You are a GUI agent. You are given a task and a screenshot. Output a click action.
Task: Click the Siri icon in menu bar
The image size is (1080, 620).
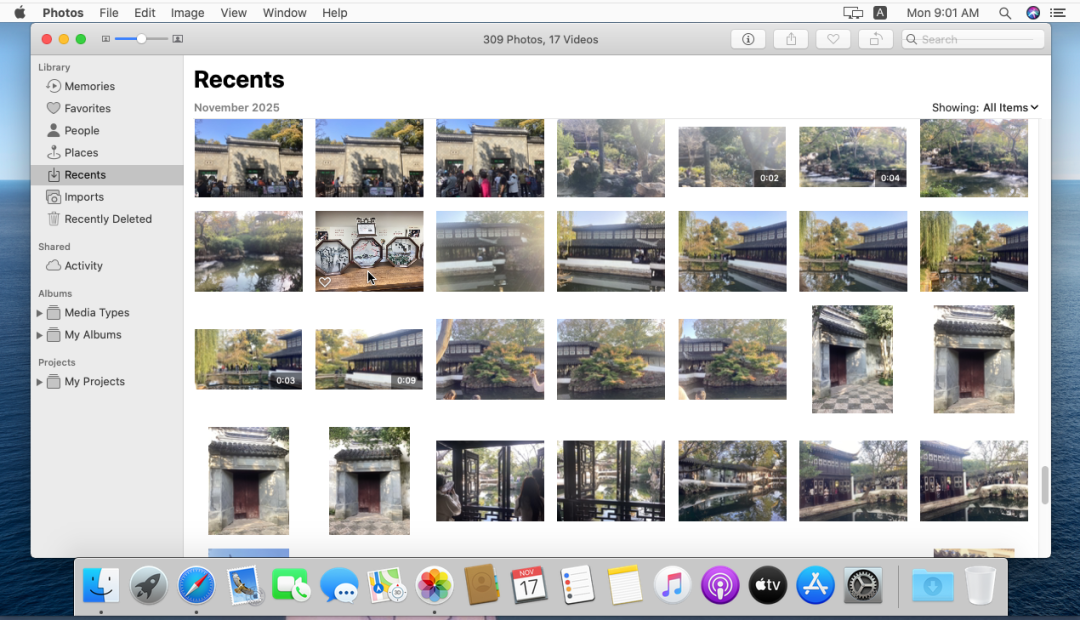pyautogui.click(x=1033, y=12)
